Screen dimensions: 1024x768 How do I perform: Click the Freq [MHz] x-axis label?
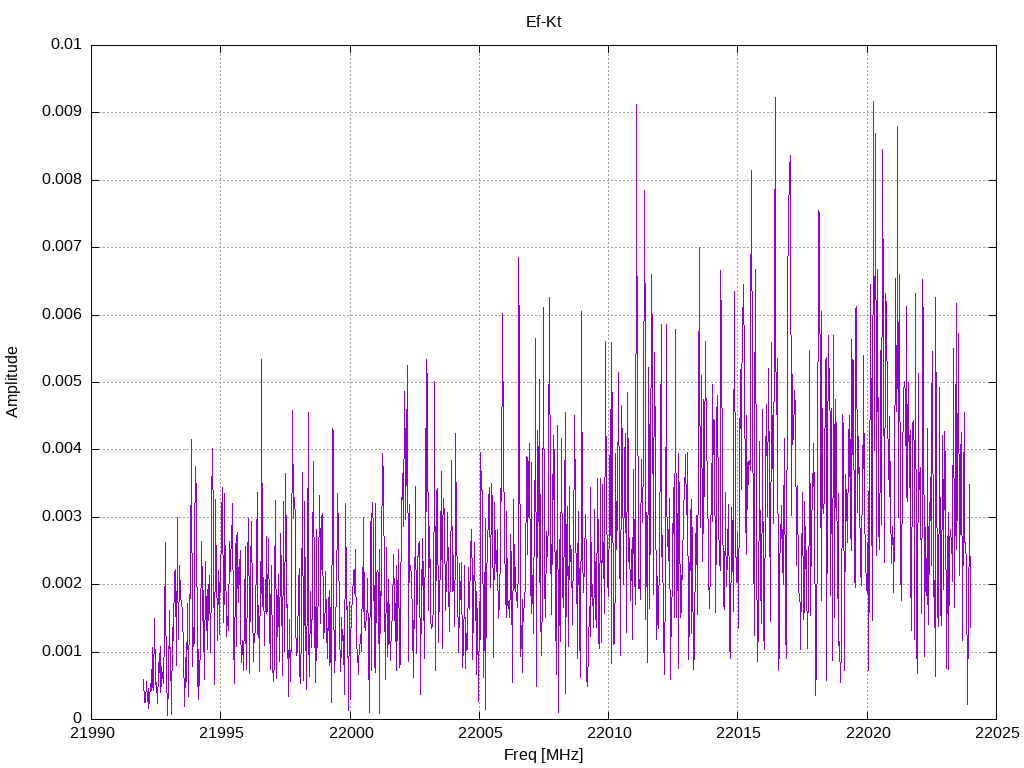(543, 755)
